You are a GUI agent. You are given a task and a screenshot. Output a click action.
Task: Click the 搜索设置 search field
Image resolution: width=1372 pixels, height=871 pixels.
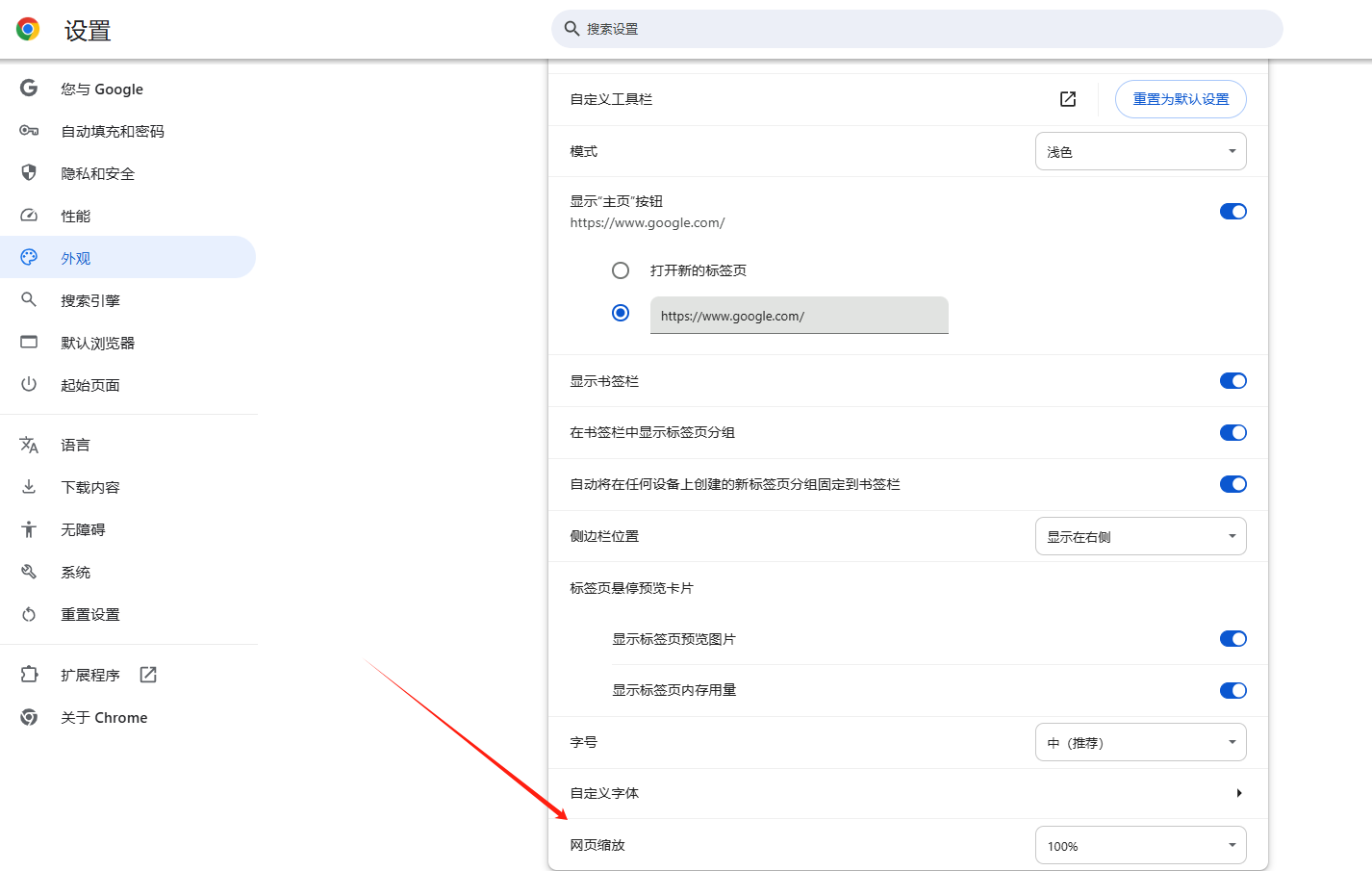(917, 29)
